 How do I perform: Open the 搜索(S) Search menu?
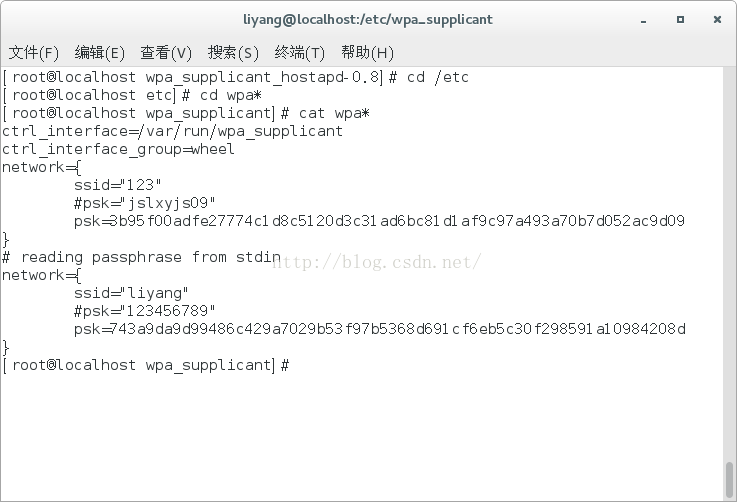pyautogui.click(x=233, y=52)
